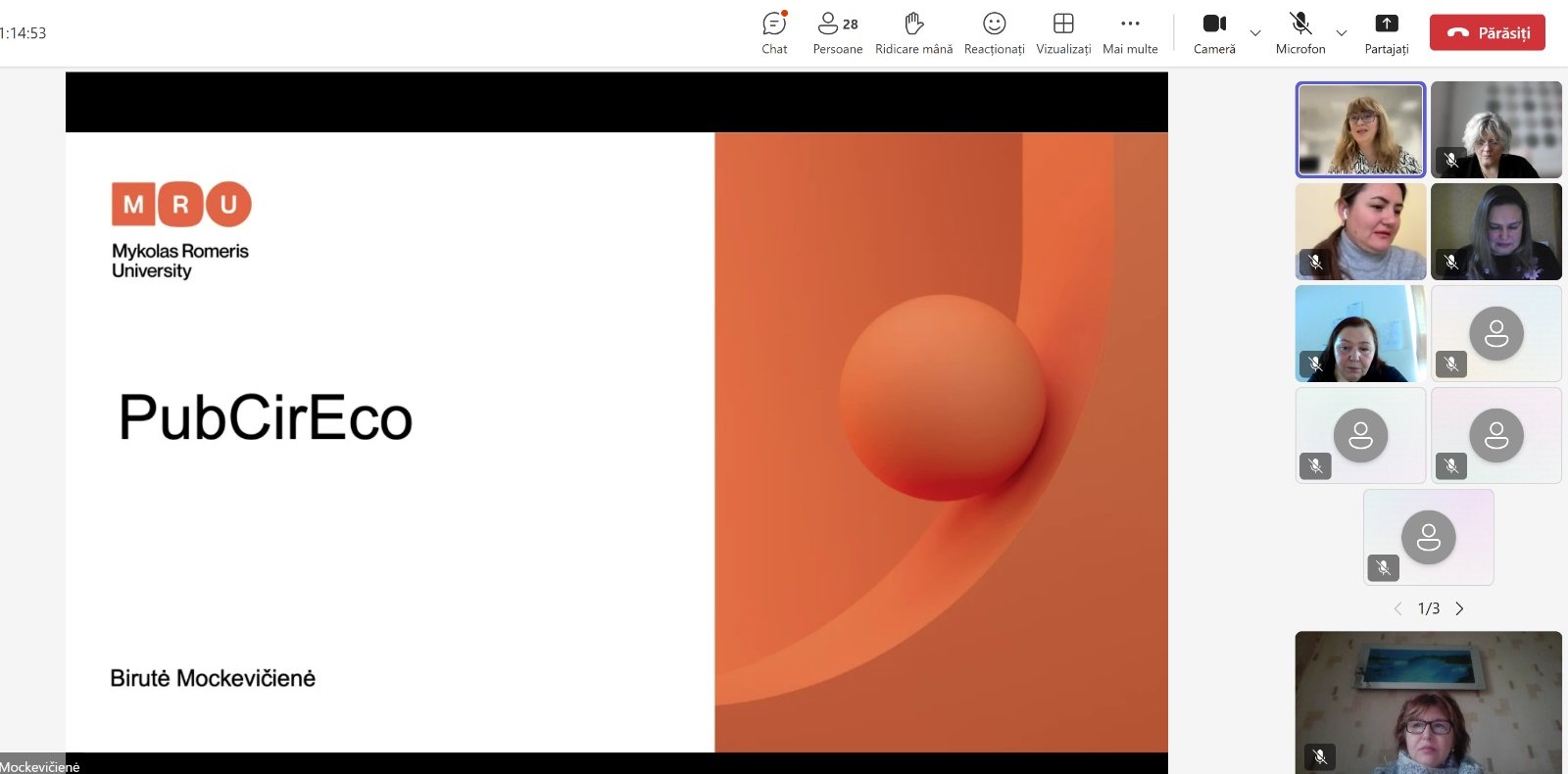This screenshot has height=774, width=1568.
Task: Select the active speaker video tile
Action: 1360,129
